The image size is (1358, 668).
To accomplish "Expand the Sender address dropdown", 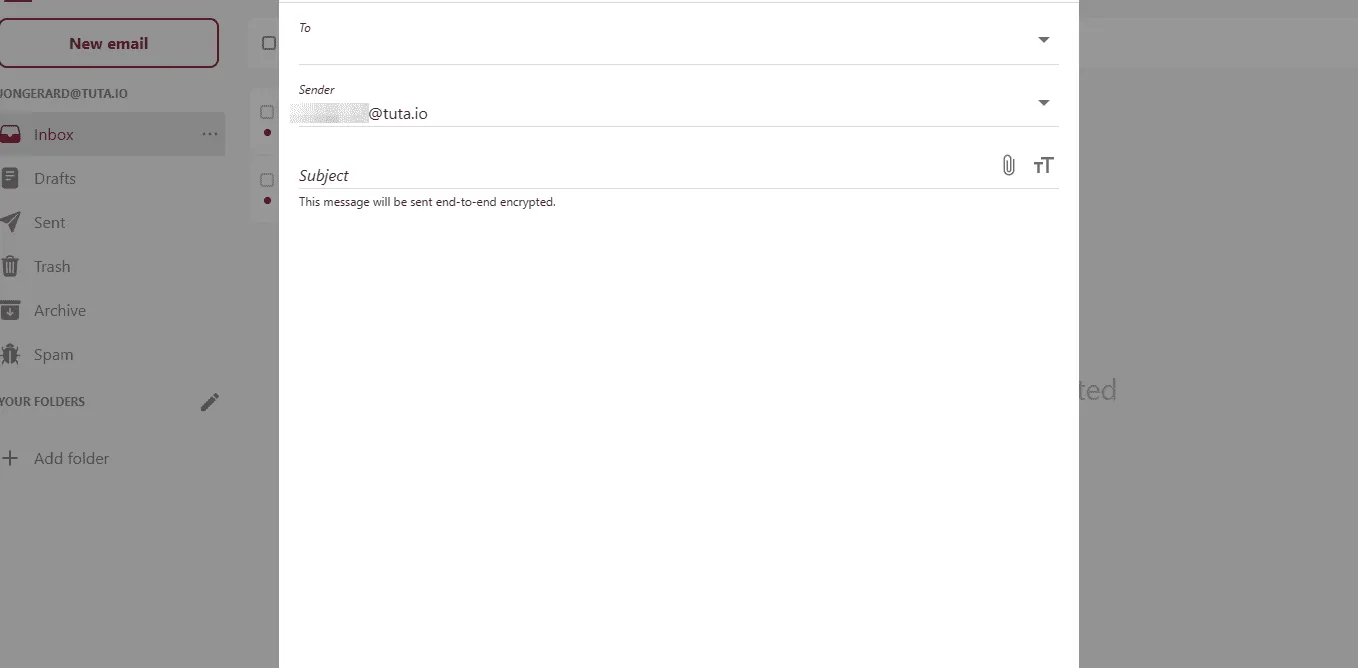I will pyautogui.click(x=1043, y=102).
